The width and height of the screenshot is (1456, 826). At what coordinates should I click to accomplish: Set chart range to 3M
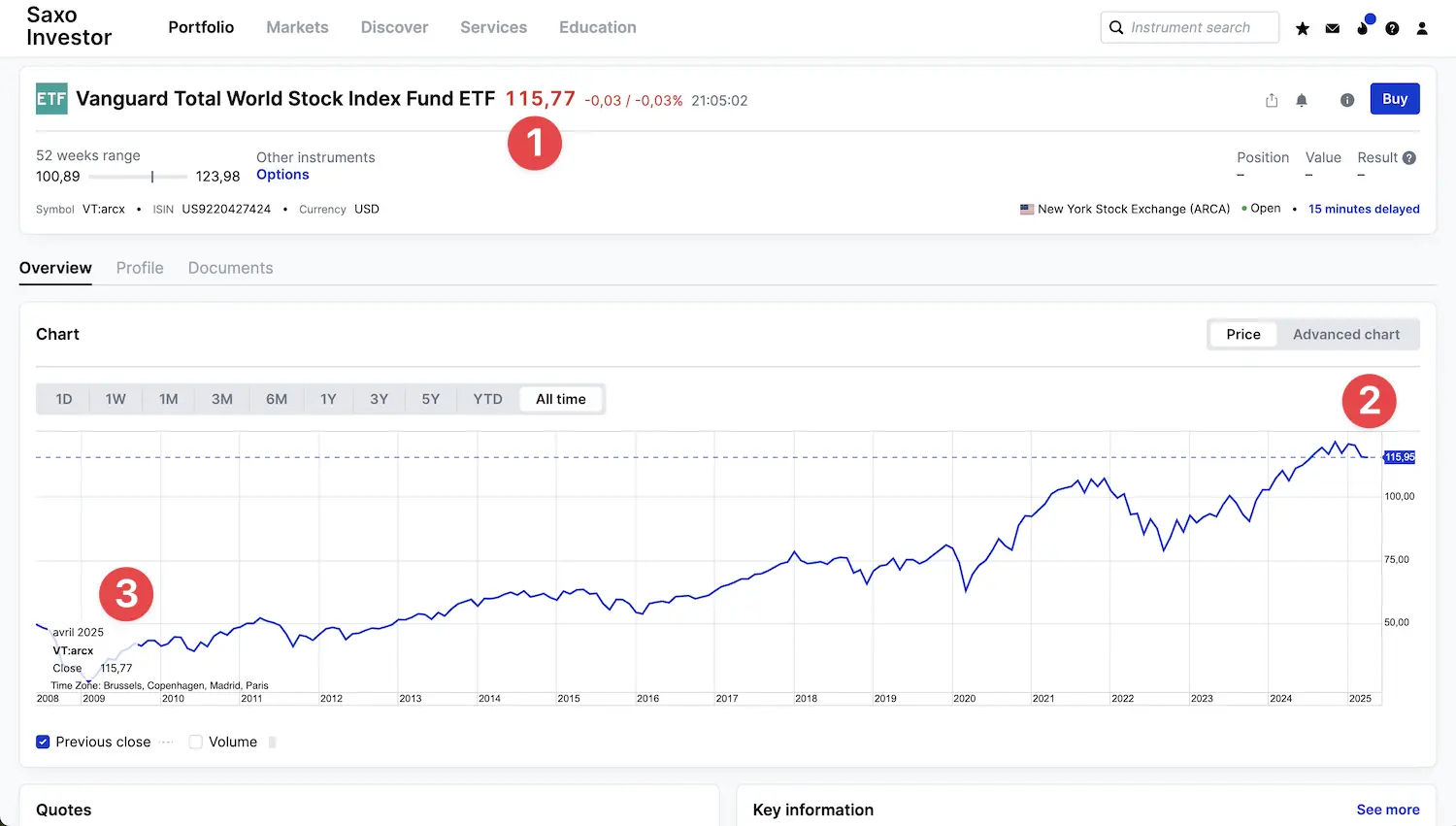pos(222,399)
